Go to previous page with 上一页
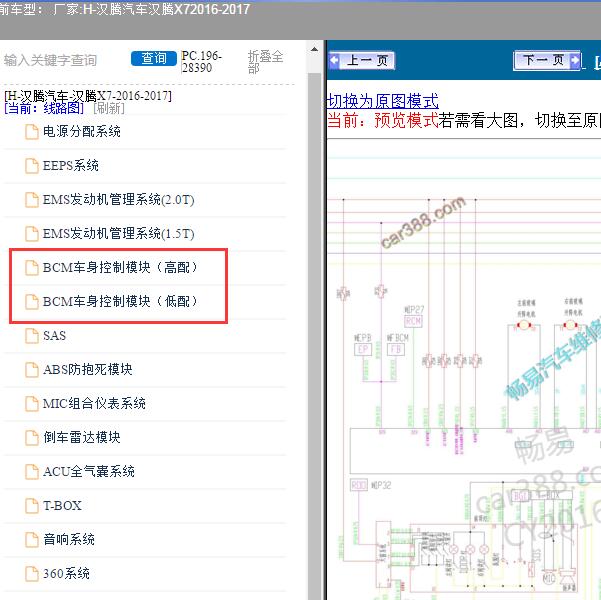Viewport: 601px width, 600px height. (362, 61)
